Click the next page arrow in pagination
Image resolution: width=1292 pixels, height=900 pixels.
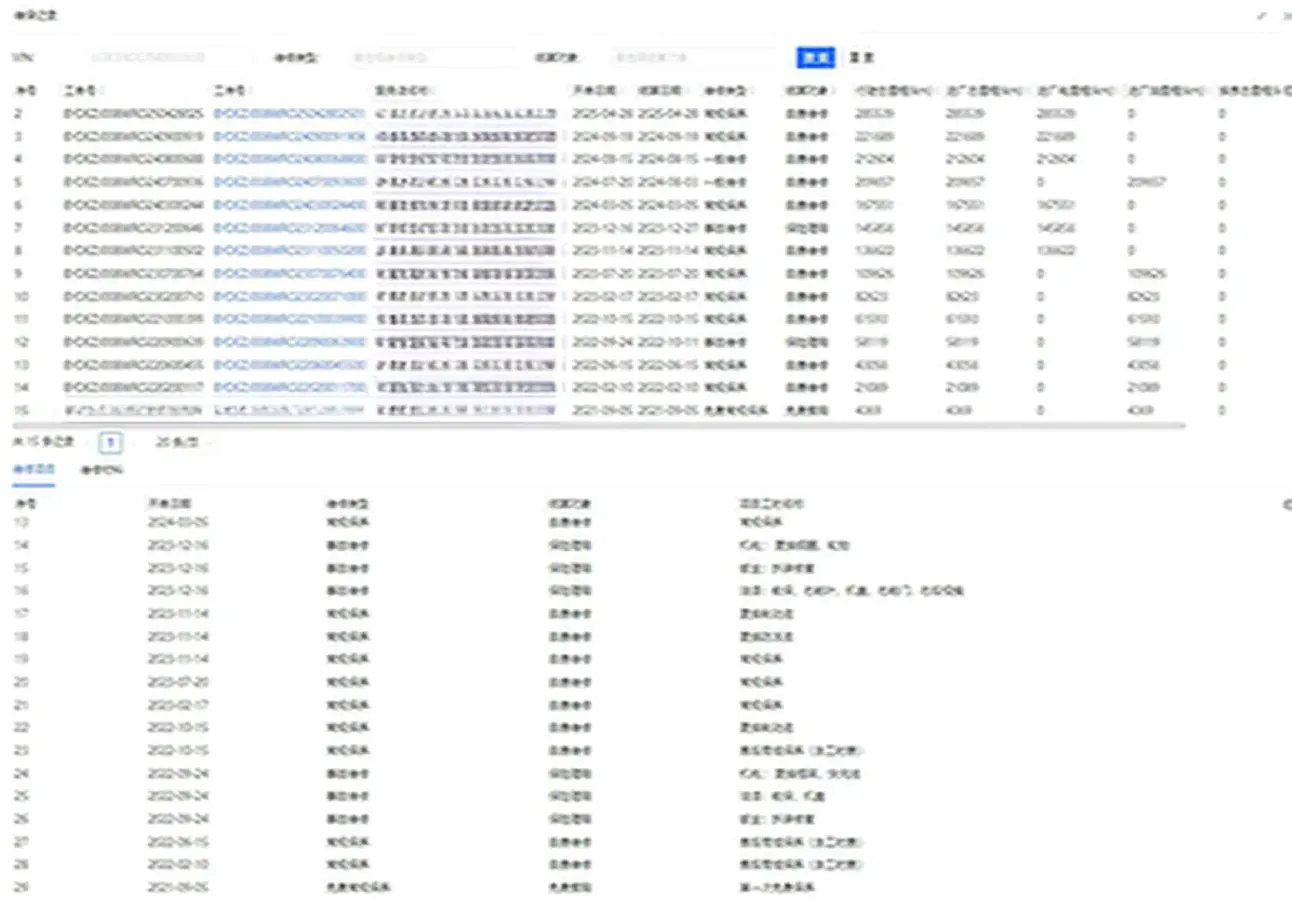[x=134, y=442]
